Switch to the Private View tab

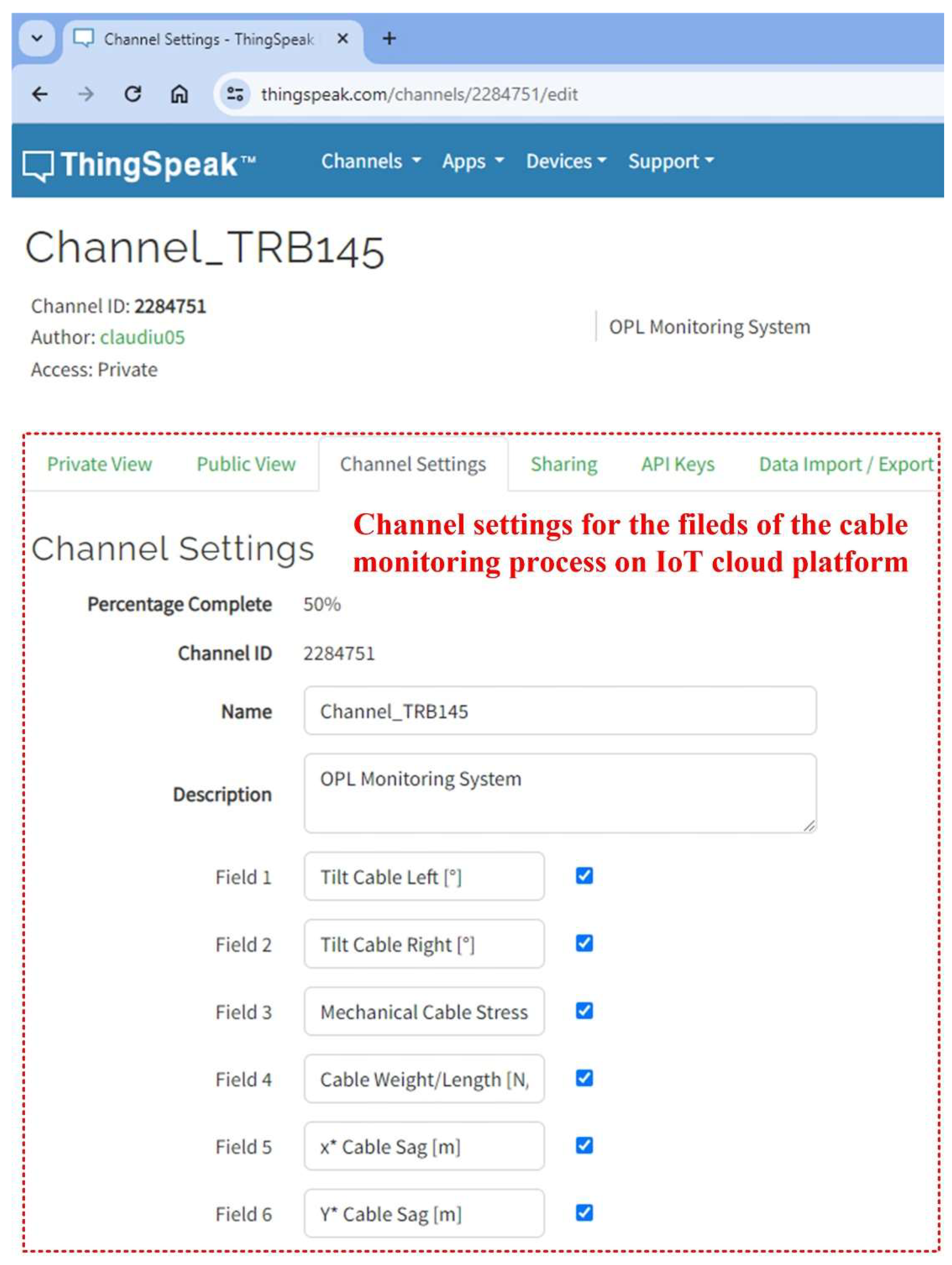pos(99,464)
